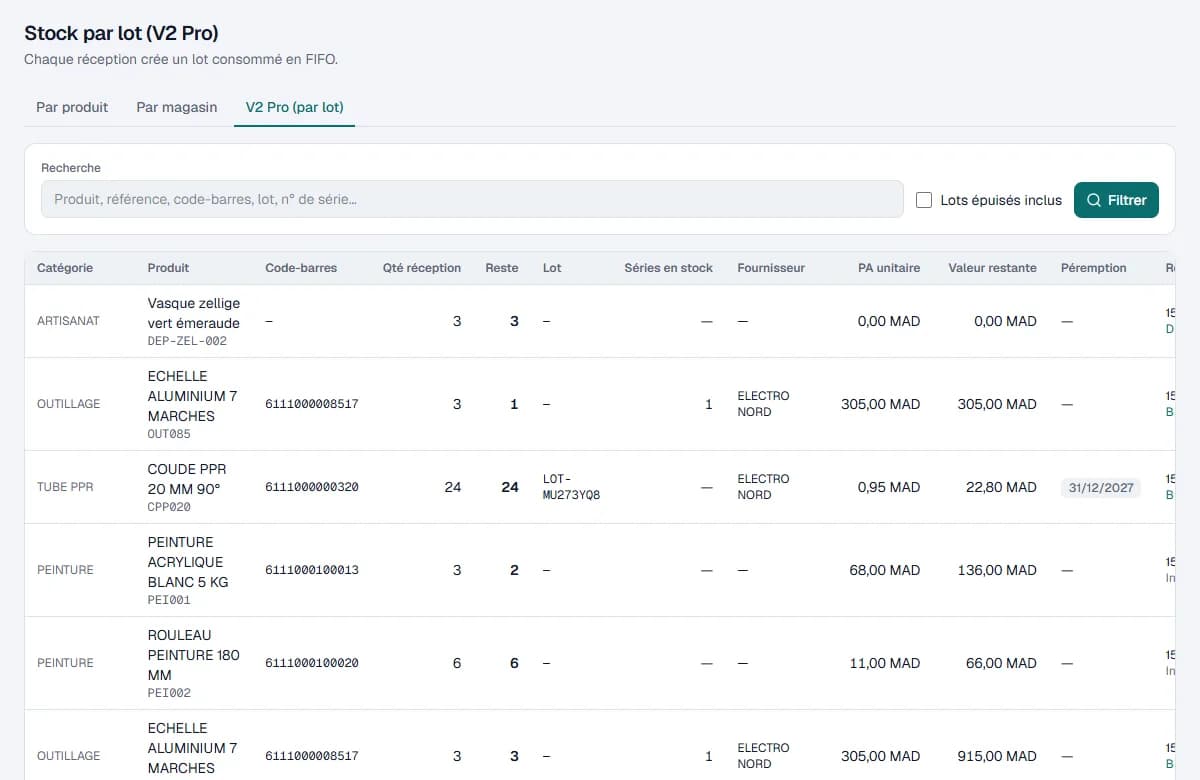Enable the Lots épuisés inclus checkbox
Screen dimensions: 1200x780
(x=924, y=200)
